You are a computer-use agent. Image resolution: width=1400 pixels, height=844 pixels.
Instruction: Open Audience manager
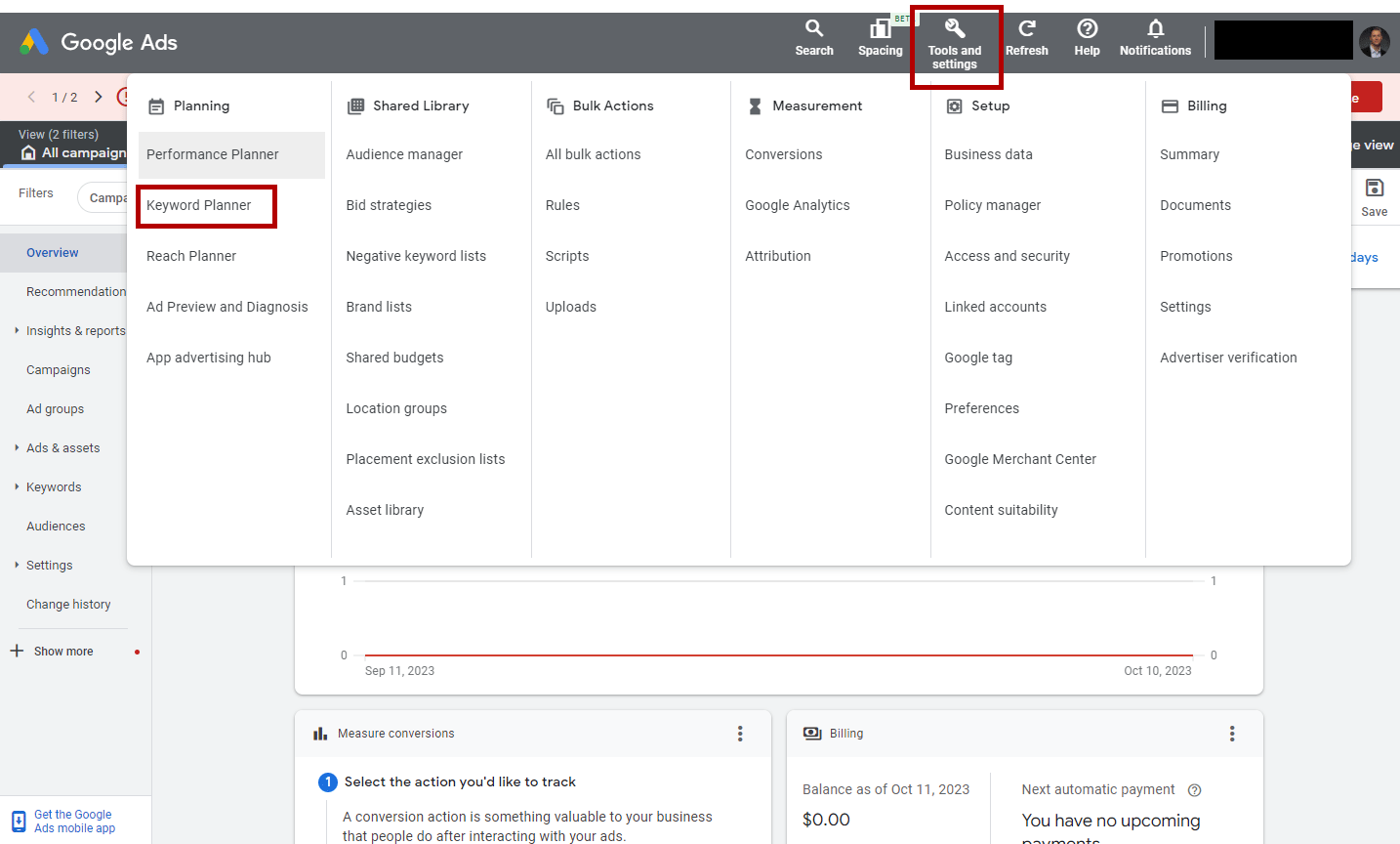[x=404, y=154]
